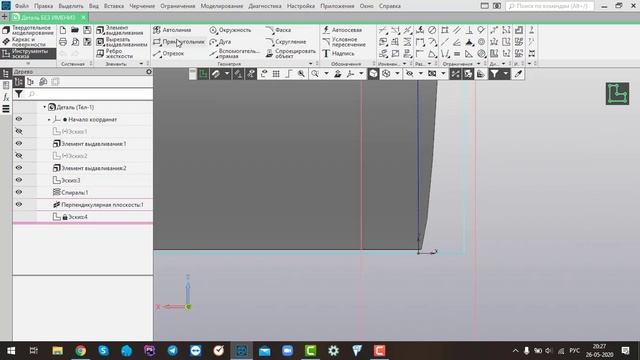Open the Элементы group dropdown arrow
The width and height of the screenshot is (640, 360).
141,64
